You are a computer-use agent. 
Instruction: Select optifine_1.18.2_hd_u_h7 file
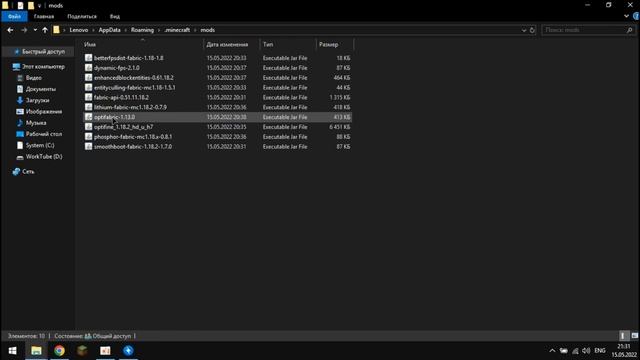[x=123, y=127]
